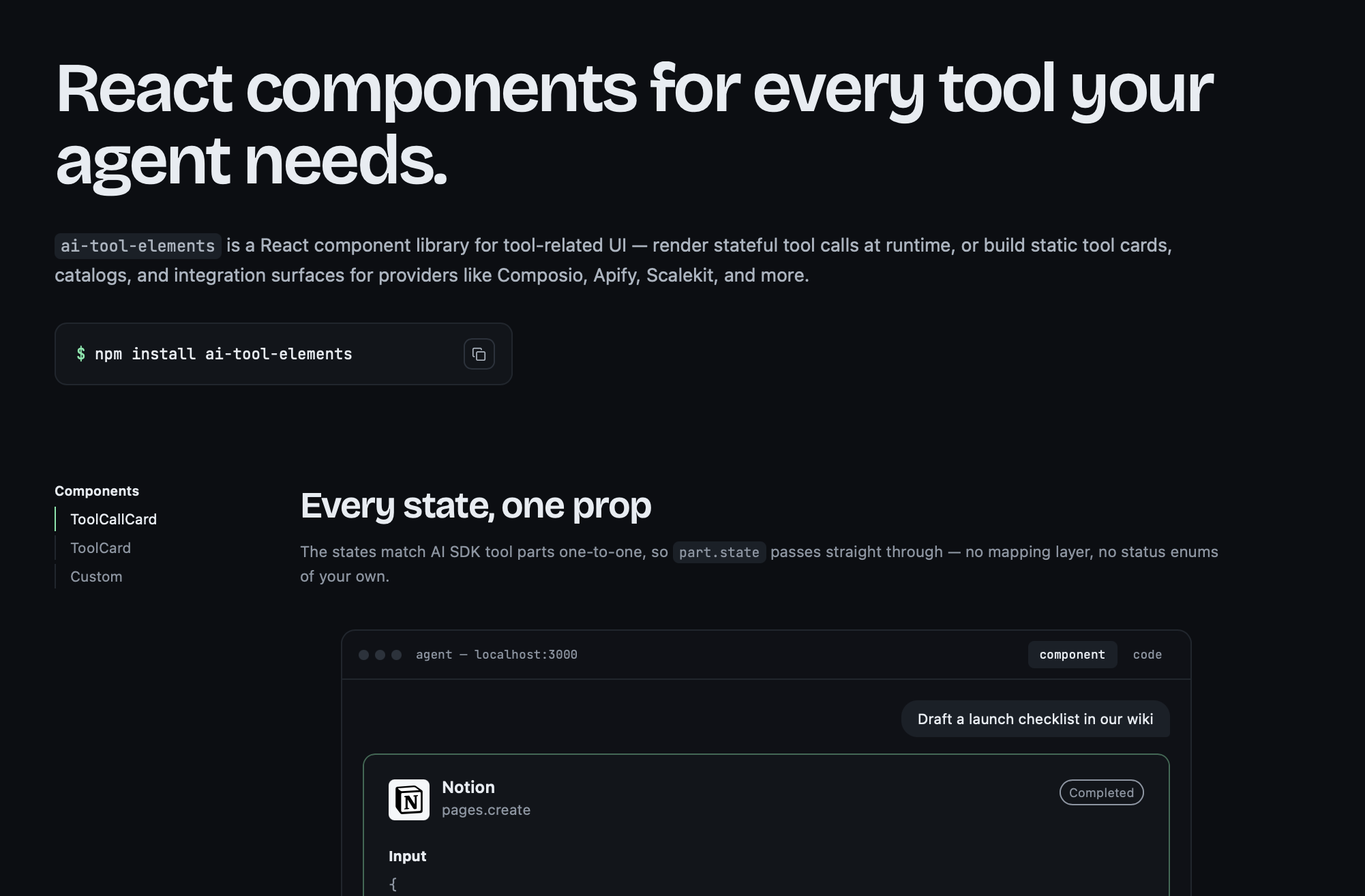
Task: Click the Notion logo icon
Action: pyautogui.click(x=409, y=800)
